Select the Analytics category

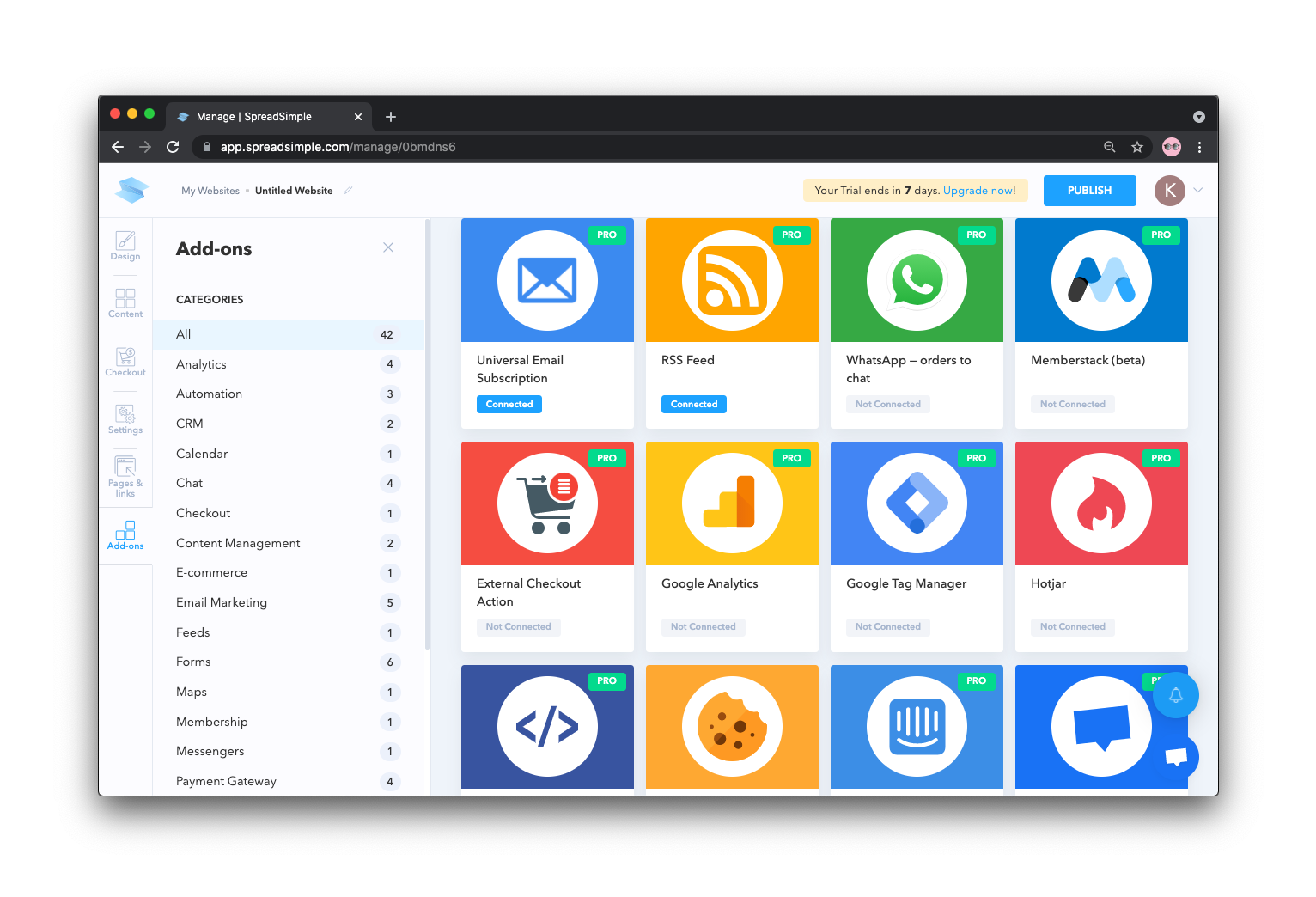coord(288,364)
